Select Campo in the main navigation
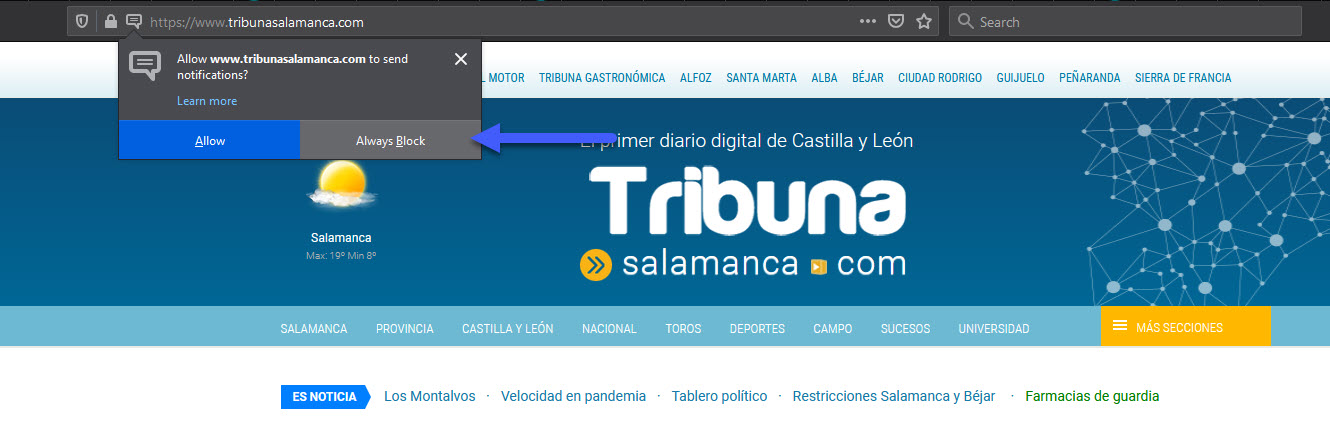1330x433 pixels. click(x=833, y=328)
